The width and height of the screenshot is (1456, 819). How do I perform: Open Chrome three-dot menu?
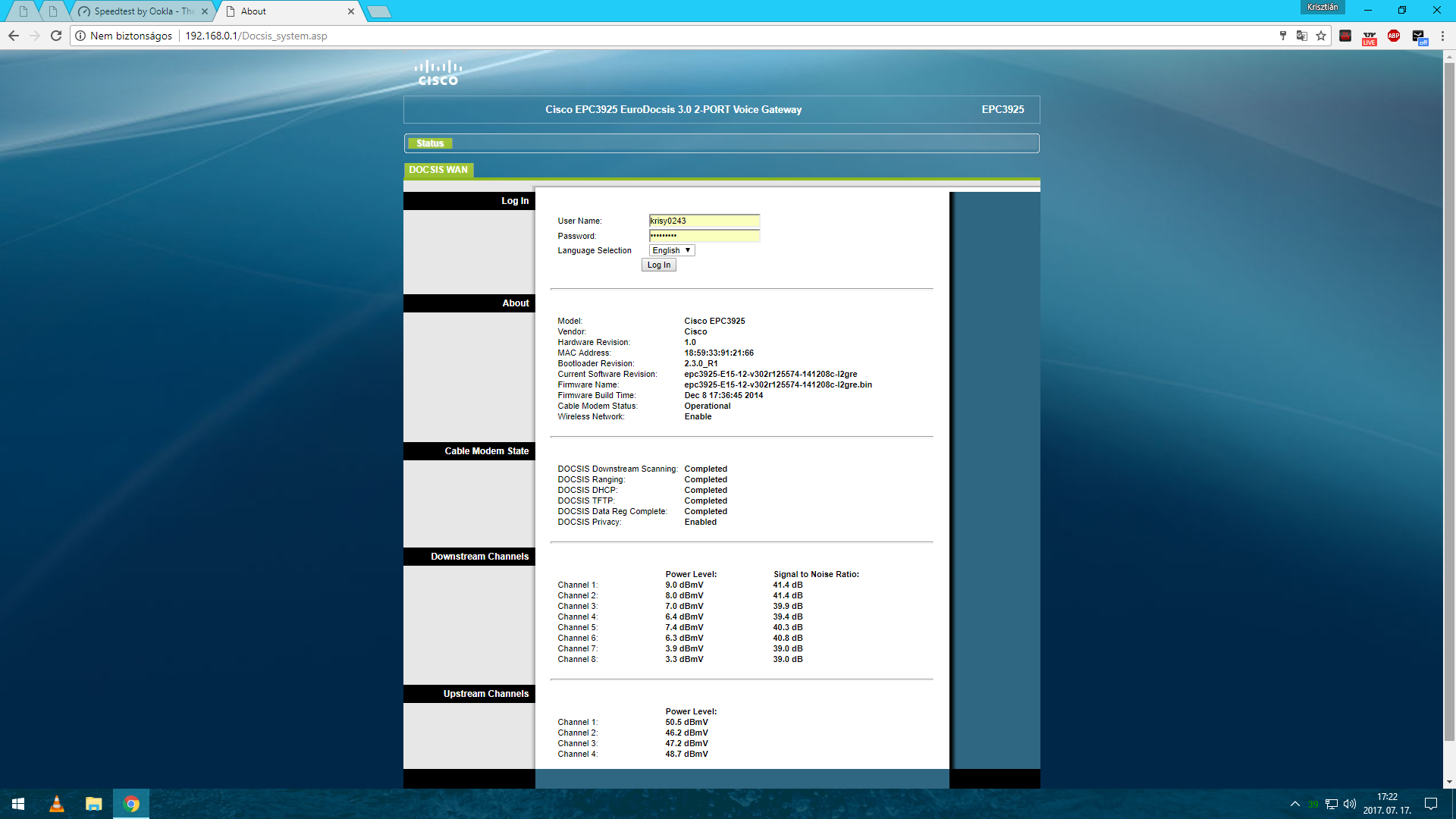pyautogui.click(x=1443, y=36)
